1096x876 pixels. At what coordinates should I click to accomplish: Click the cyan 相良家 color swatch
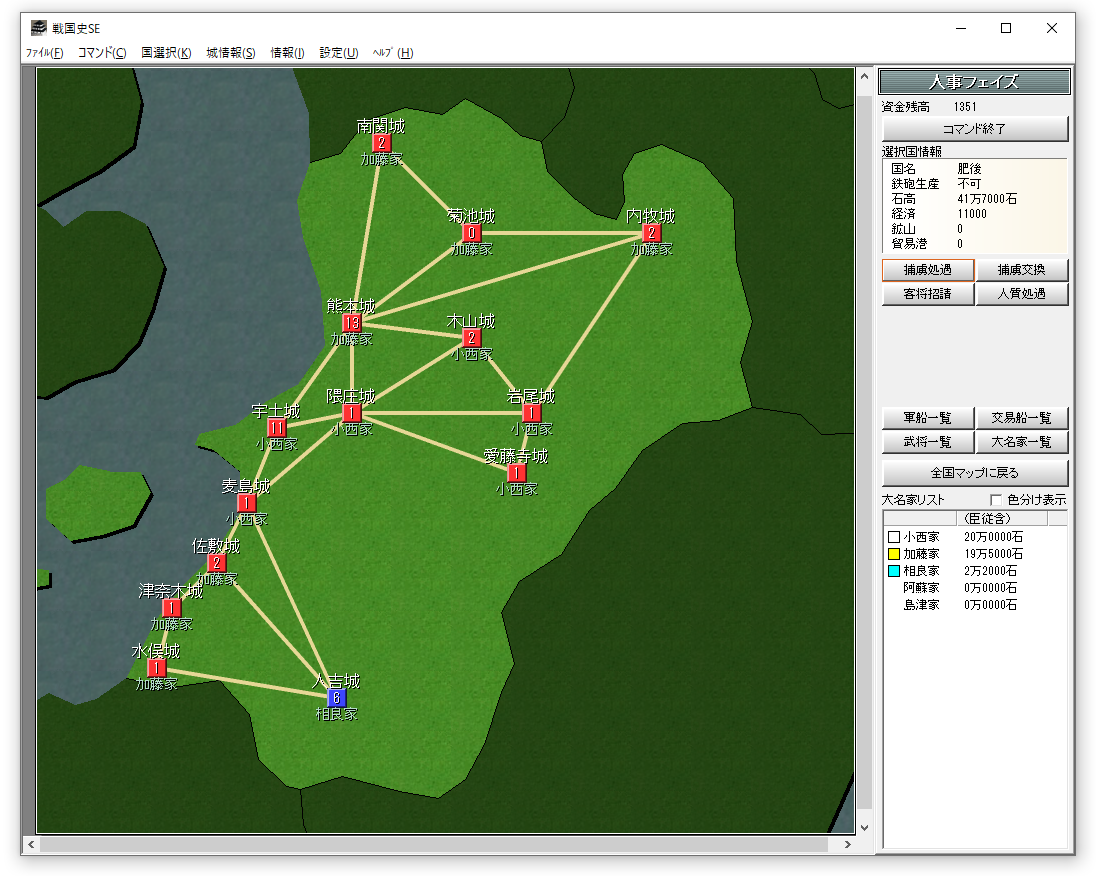click(x=894, y=571)
